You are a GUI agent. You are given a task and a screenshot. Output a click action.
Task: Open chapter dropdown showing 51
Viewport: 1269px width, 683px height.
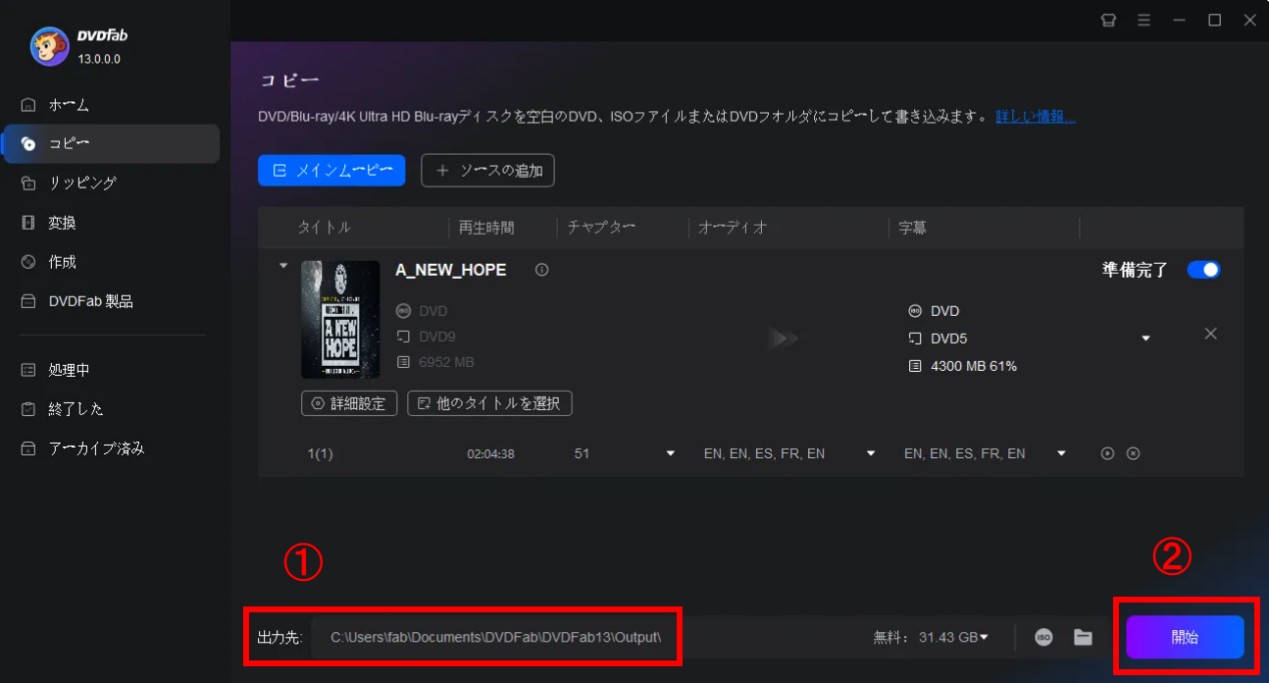pos(671,454)
